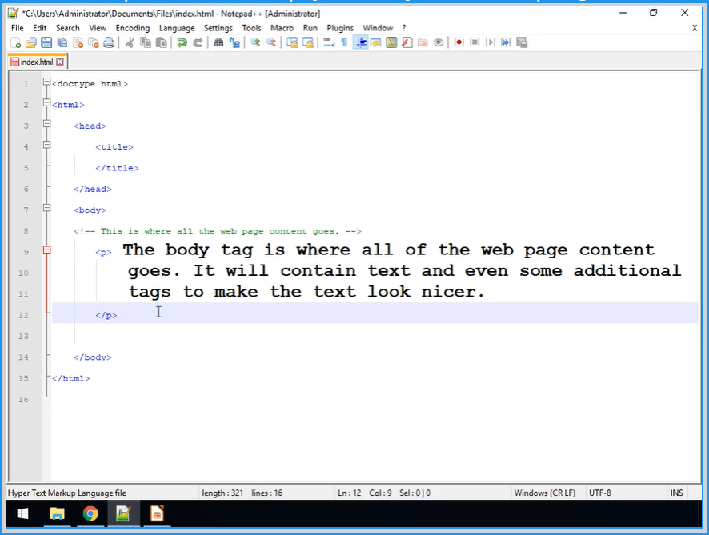The width and height of the screenshot is (709, 535).
Task: Click the comment line about web page content
Action: (217, 231)
